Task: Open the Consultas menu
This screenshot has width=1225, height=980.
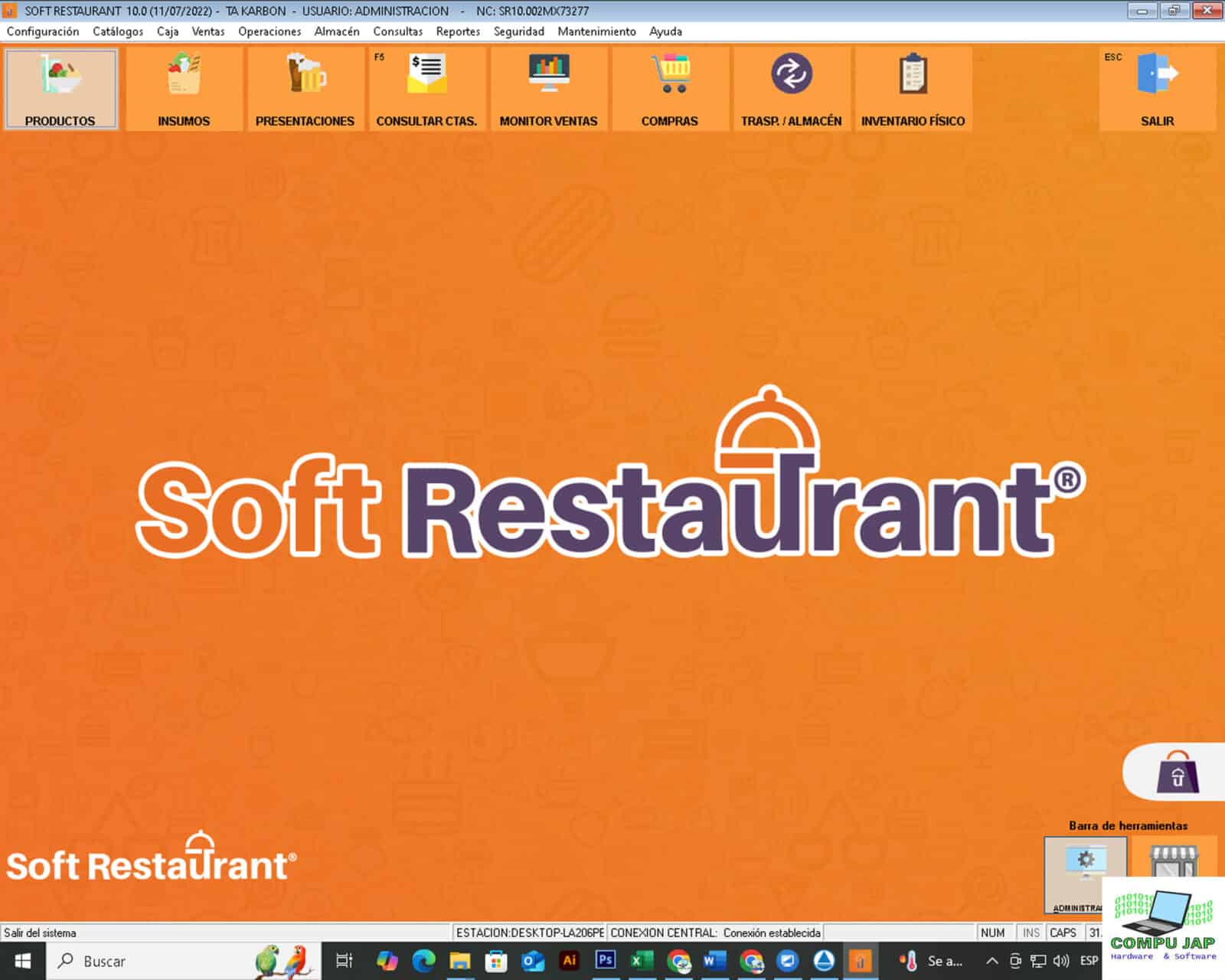Action: (x=398, y=31)
